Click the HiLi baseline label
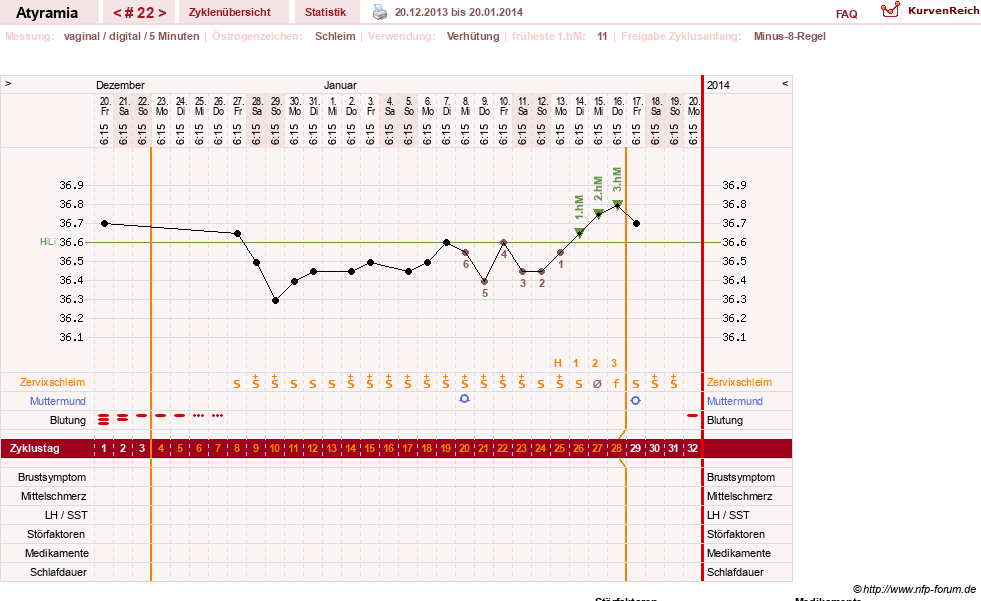Image resolution: width=981 pixels, height=601 pixels. click(x=48, y=242)
